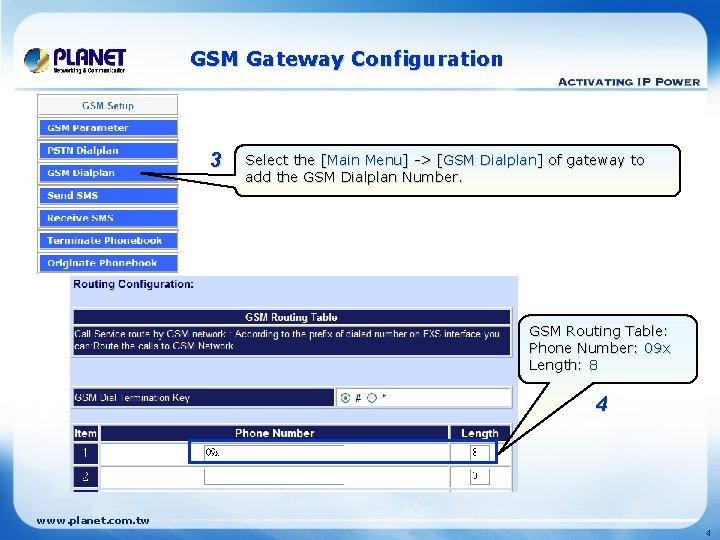The height and width of the screenshot is (540, 720).
Task: Open the Send SMS page
Action: click(108, 195)
